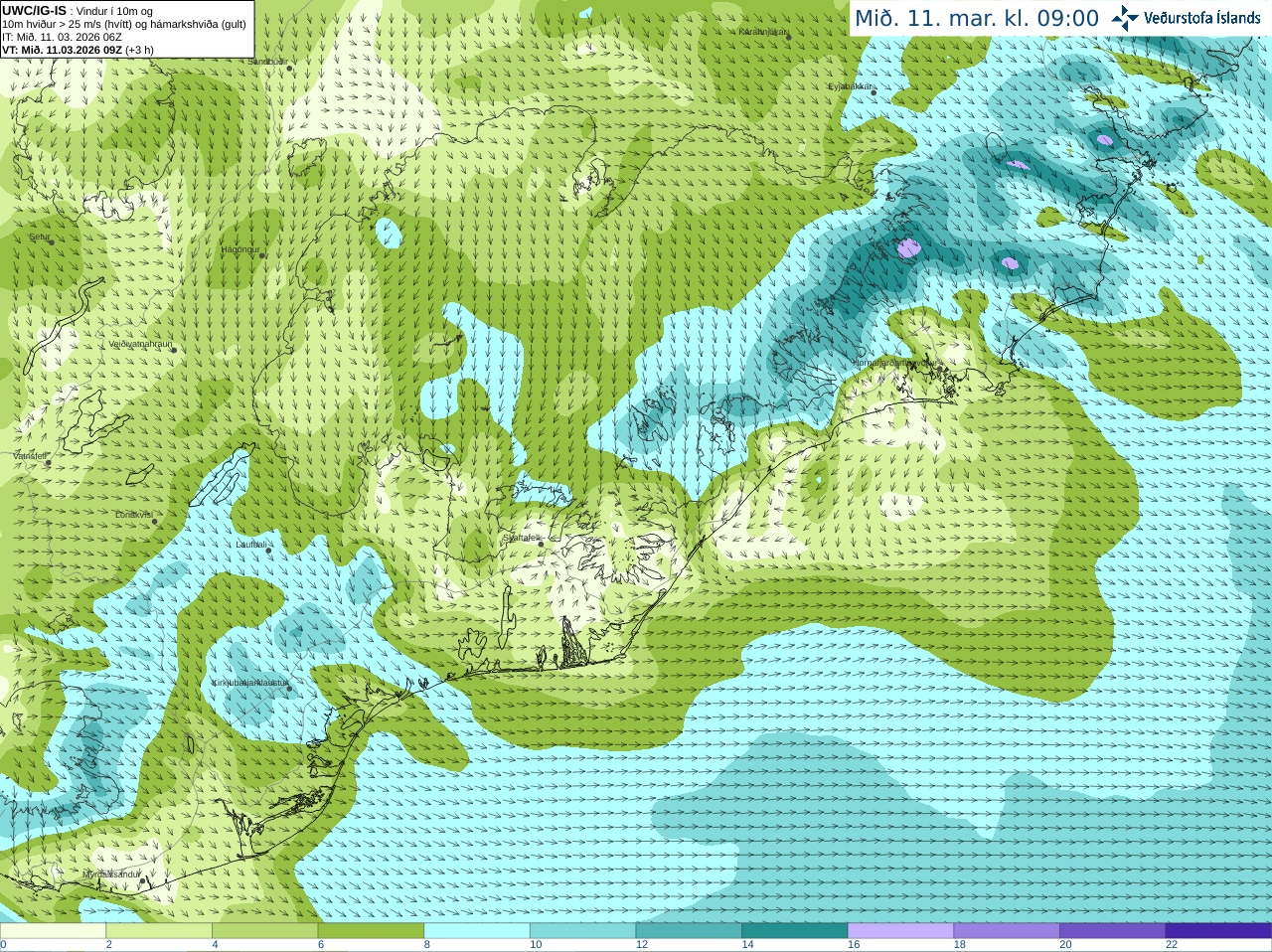Click the legend scale number 8
1272x952 pixels.
pos(427,945)
